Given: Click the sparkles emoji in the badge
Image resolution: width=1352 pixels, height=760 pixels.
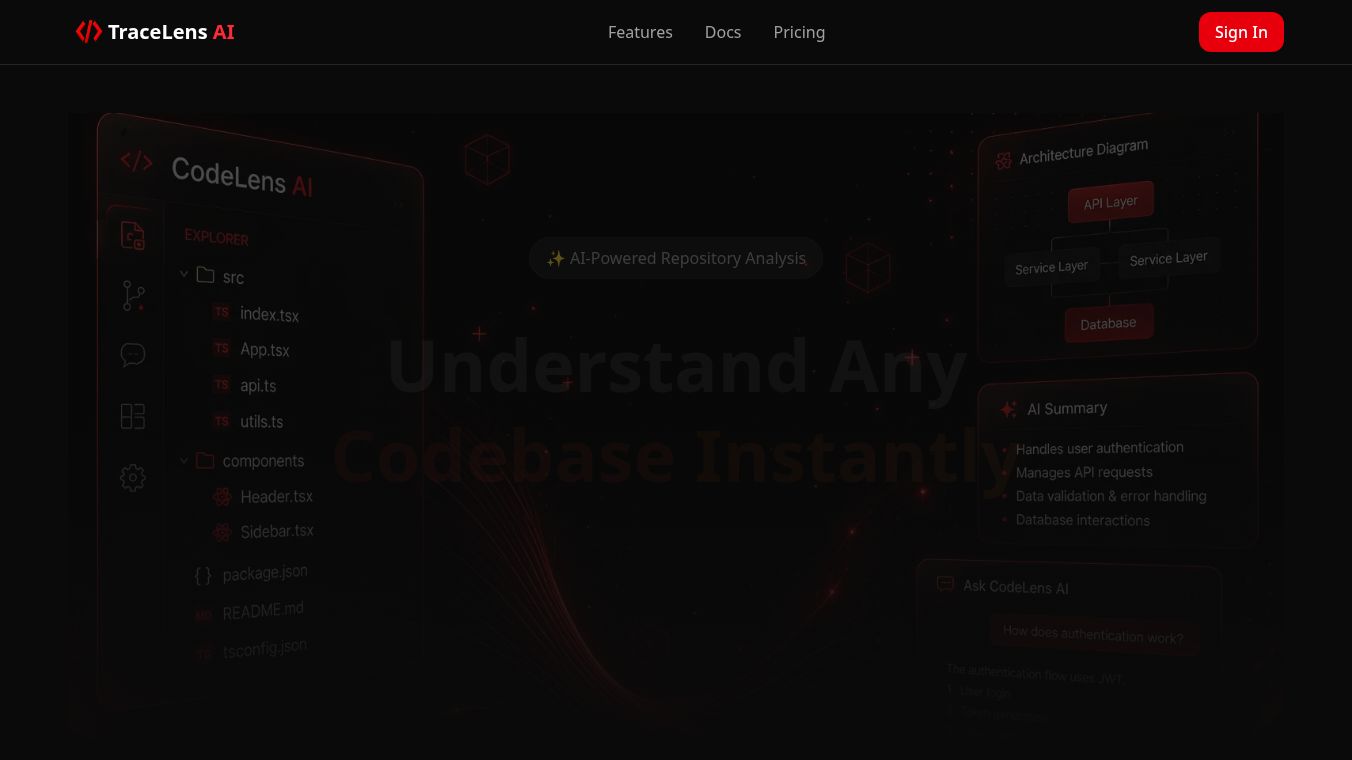Looking at the screenshot, I should 556,258.
